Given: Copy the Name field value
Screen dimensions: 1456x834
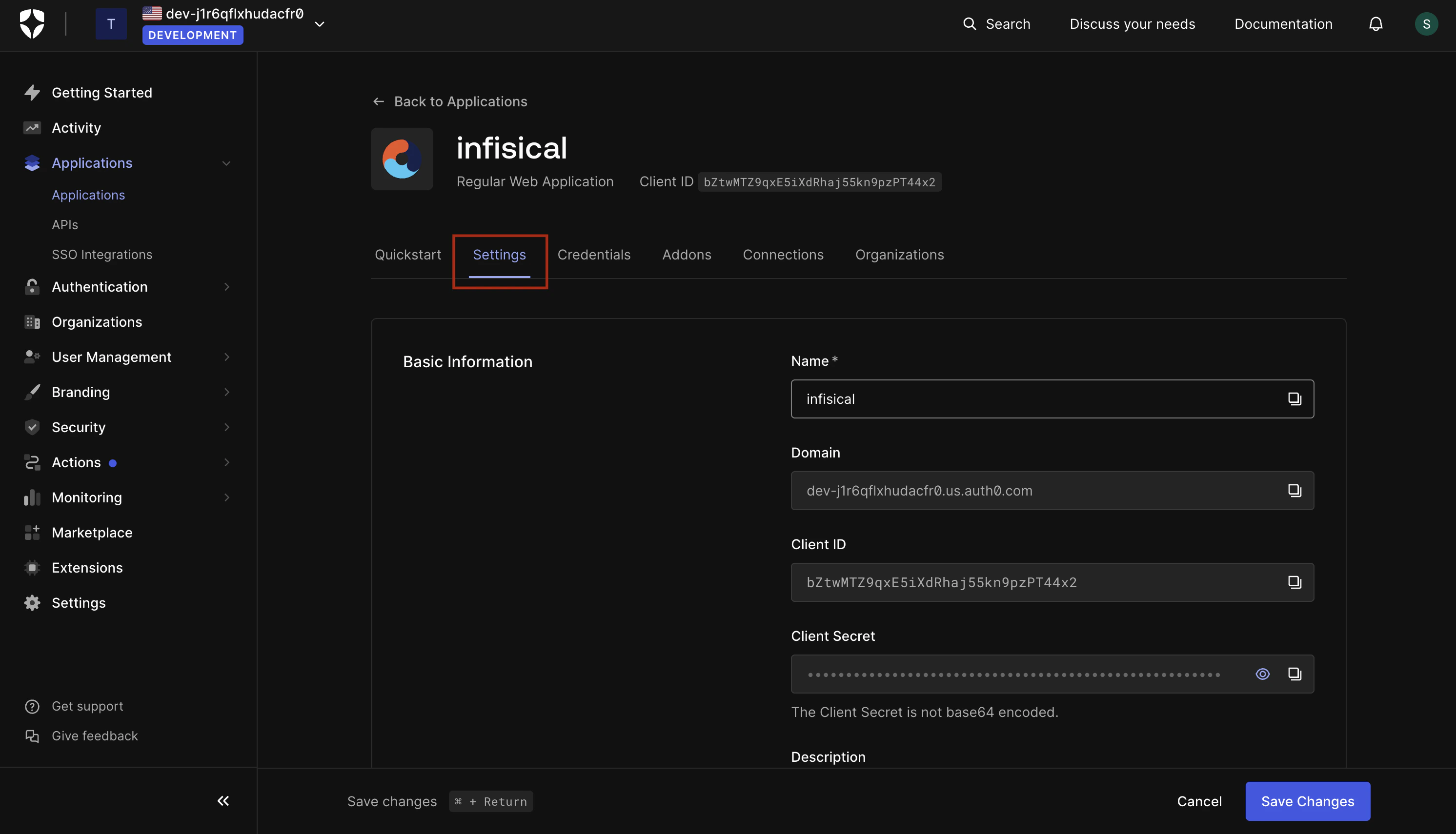Looking at the screenshot, I should click(1294, 398).
